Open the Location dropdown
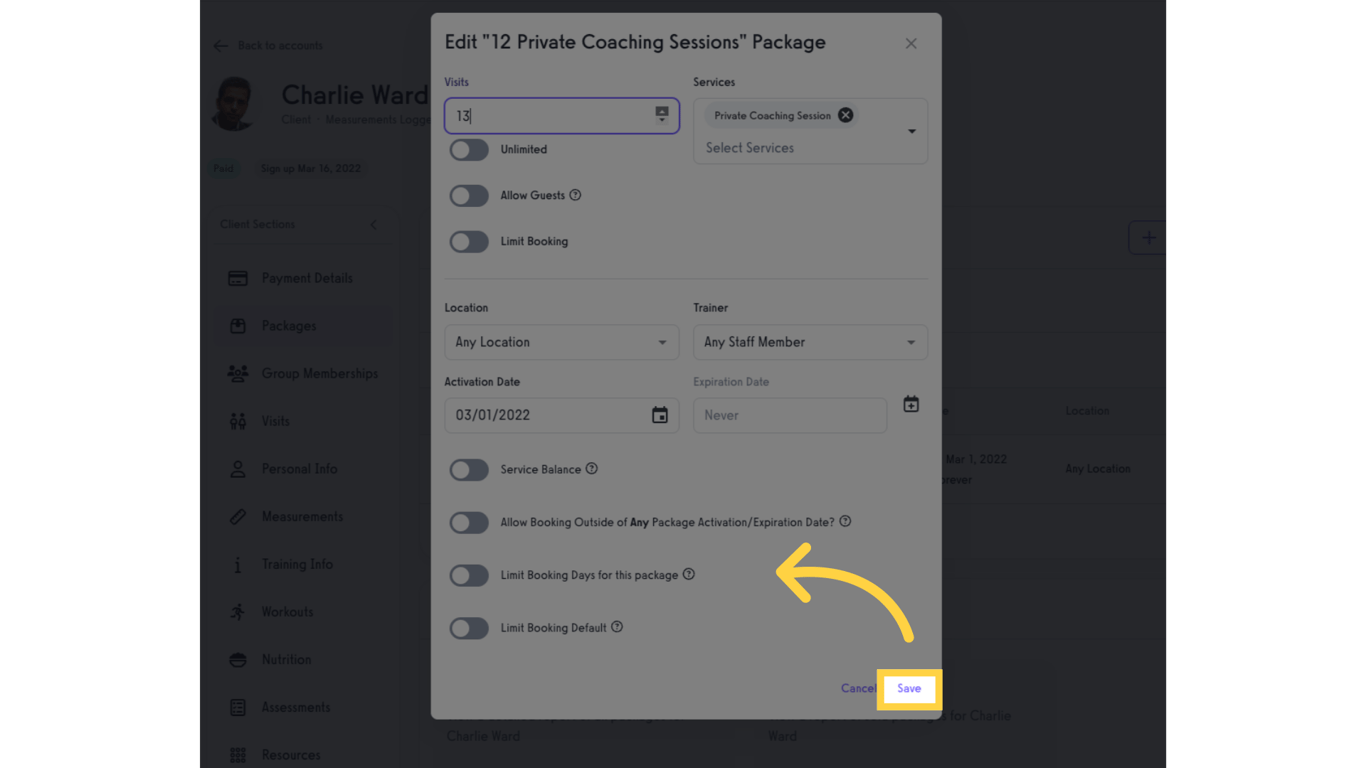The height and width of the screenshot is (768, 1366). point(561,342)
